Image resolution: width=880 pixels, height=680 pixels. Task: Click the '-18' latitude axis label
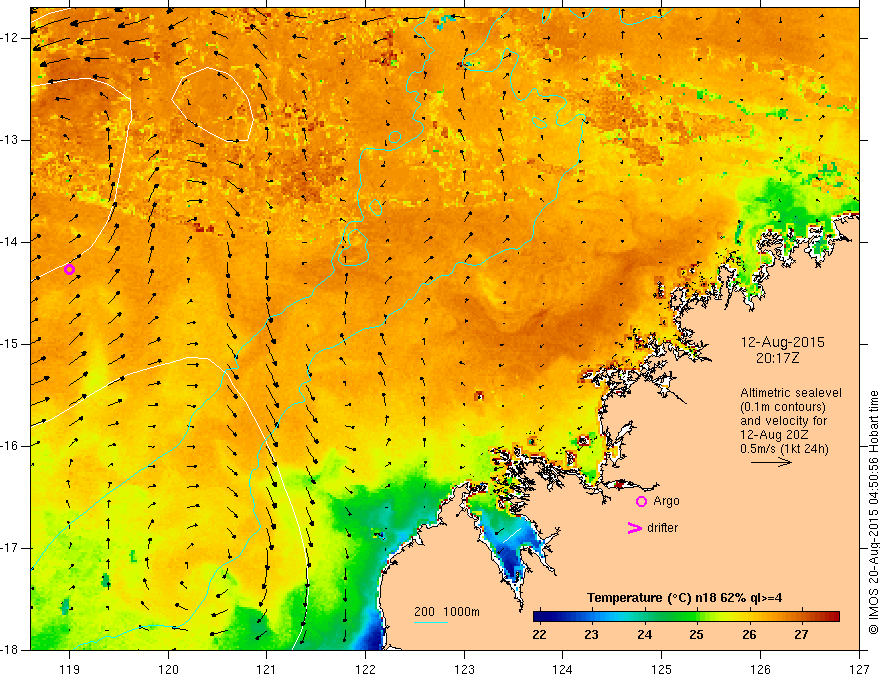[x=10, y=650]
